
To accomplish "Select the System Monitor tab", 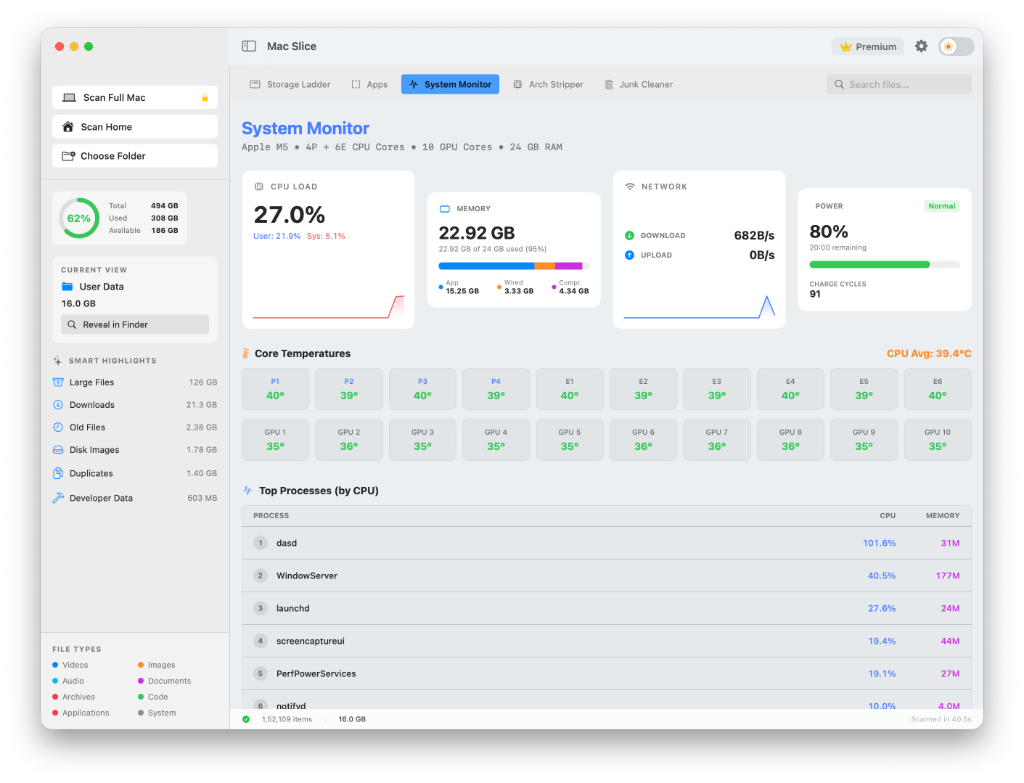I will coord(450,84).
